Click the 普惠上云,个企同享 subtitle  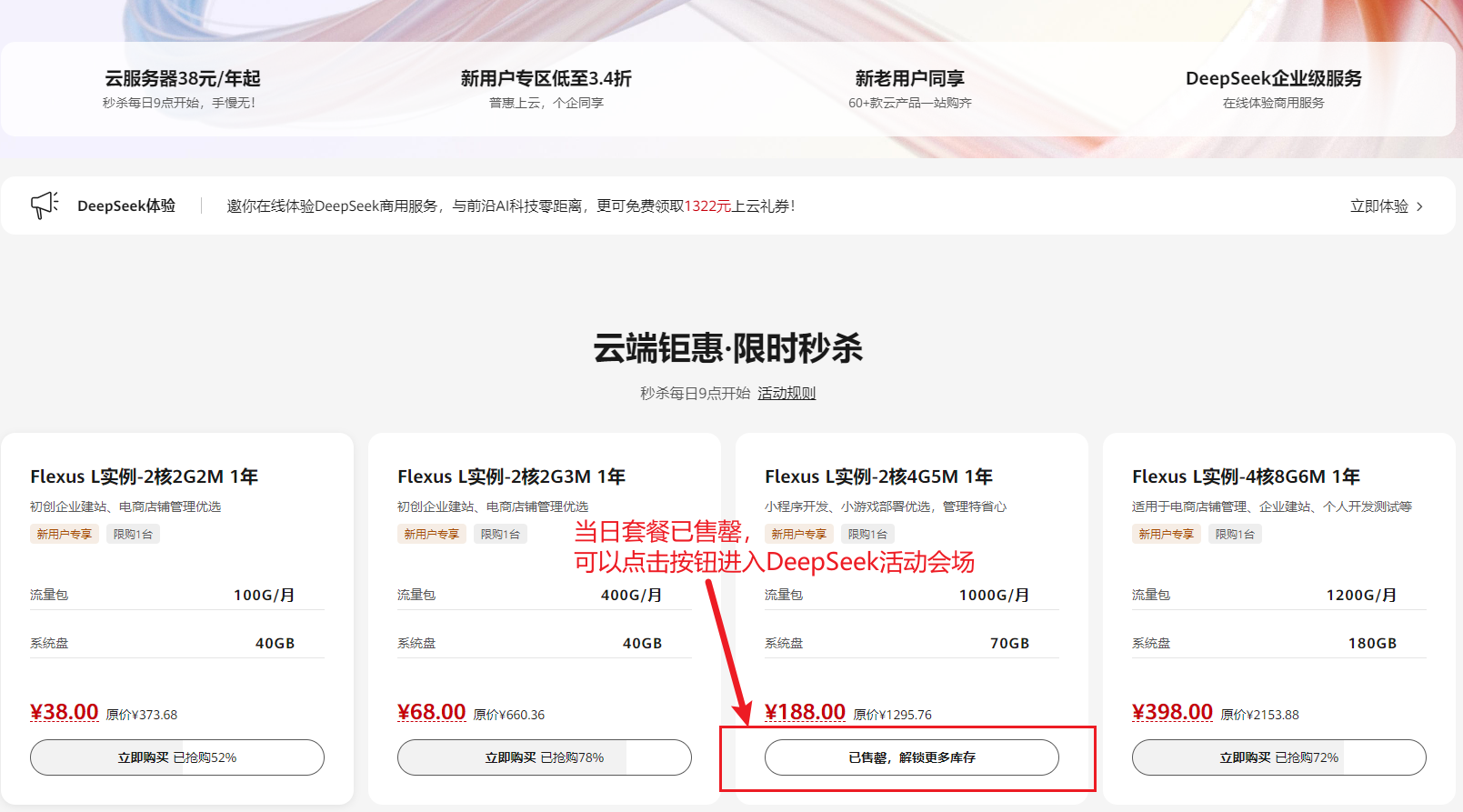tap(546, 103)
